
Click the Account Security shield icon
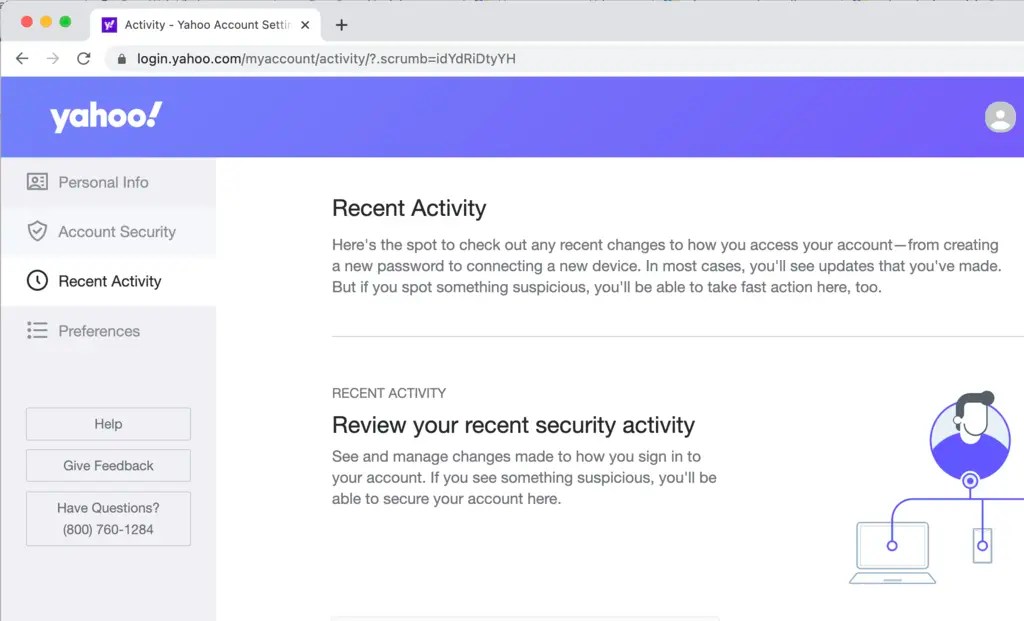click(37, 231)
